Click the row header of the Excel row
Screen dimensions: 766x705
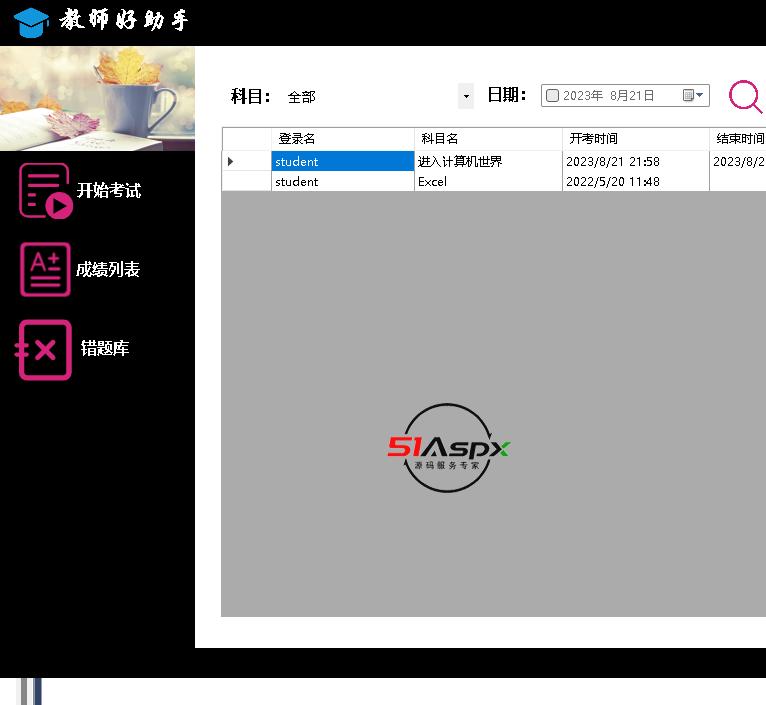click(247, 181)
